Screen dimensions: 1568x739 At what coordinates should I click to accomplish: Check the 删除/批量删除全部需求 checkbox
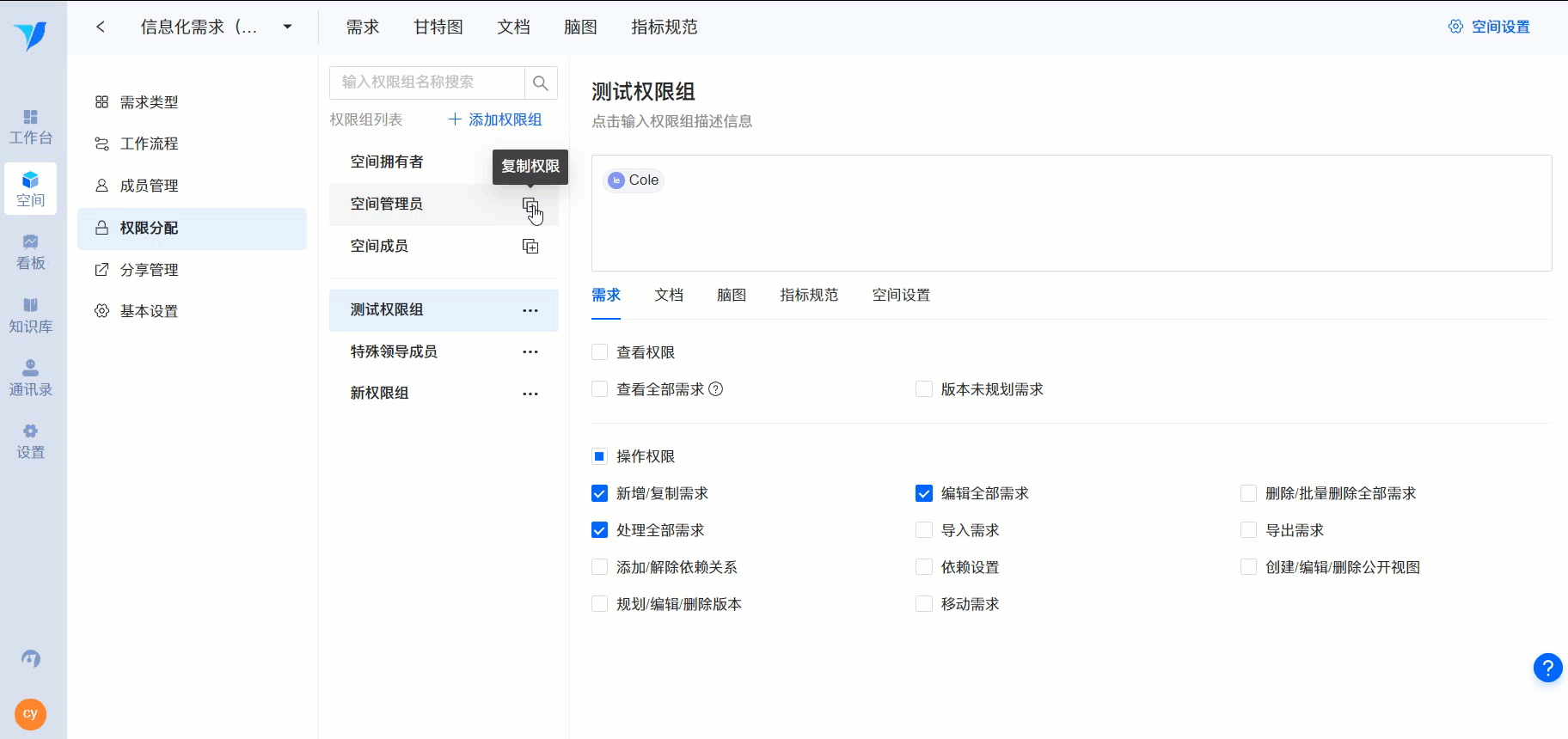[1249, 493]
